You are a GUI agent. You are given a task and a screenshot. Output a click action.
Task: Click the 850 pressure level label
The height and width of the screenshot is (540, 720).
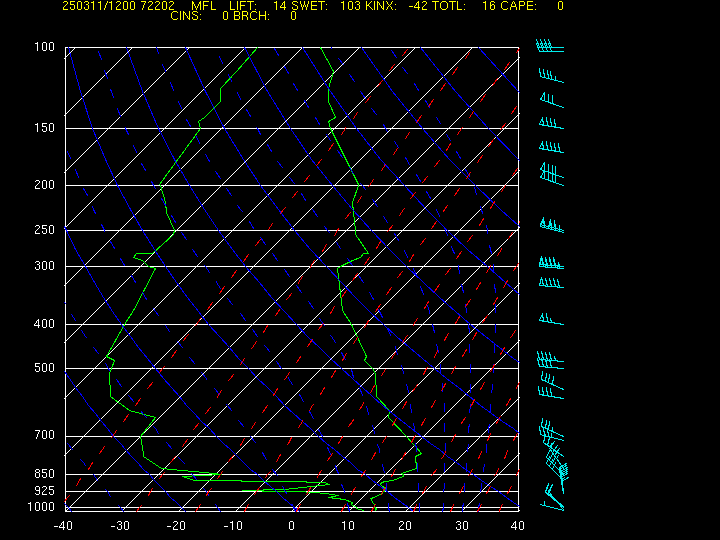tap(45, 473)
